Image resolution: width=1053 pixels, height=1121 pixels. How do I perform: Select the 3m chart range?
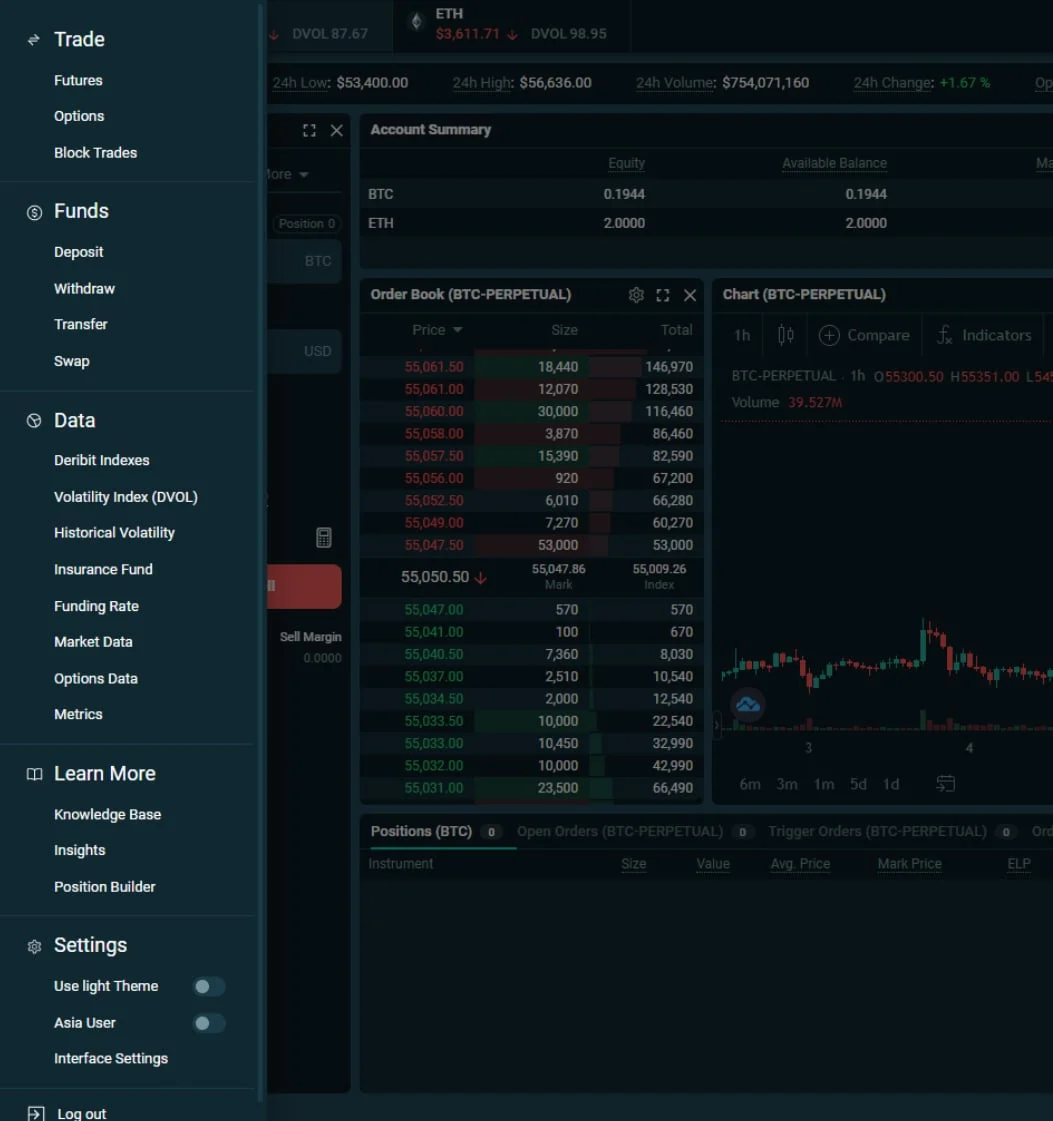(787, 784)
